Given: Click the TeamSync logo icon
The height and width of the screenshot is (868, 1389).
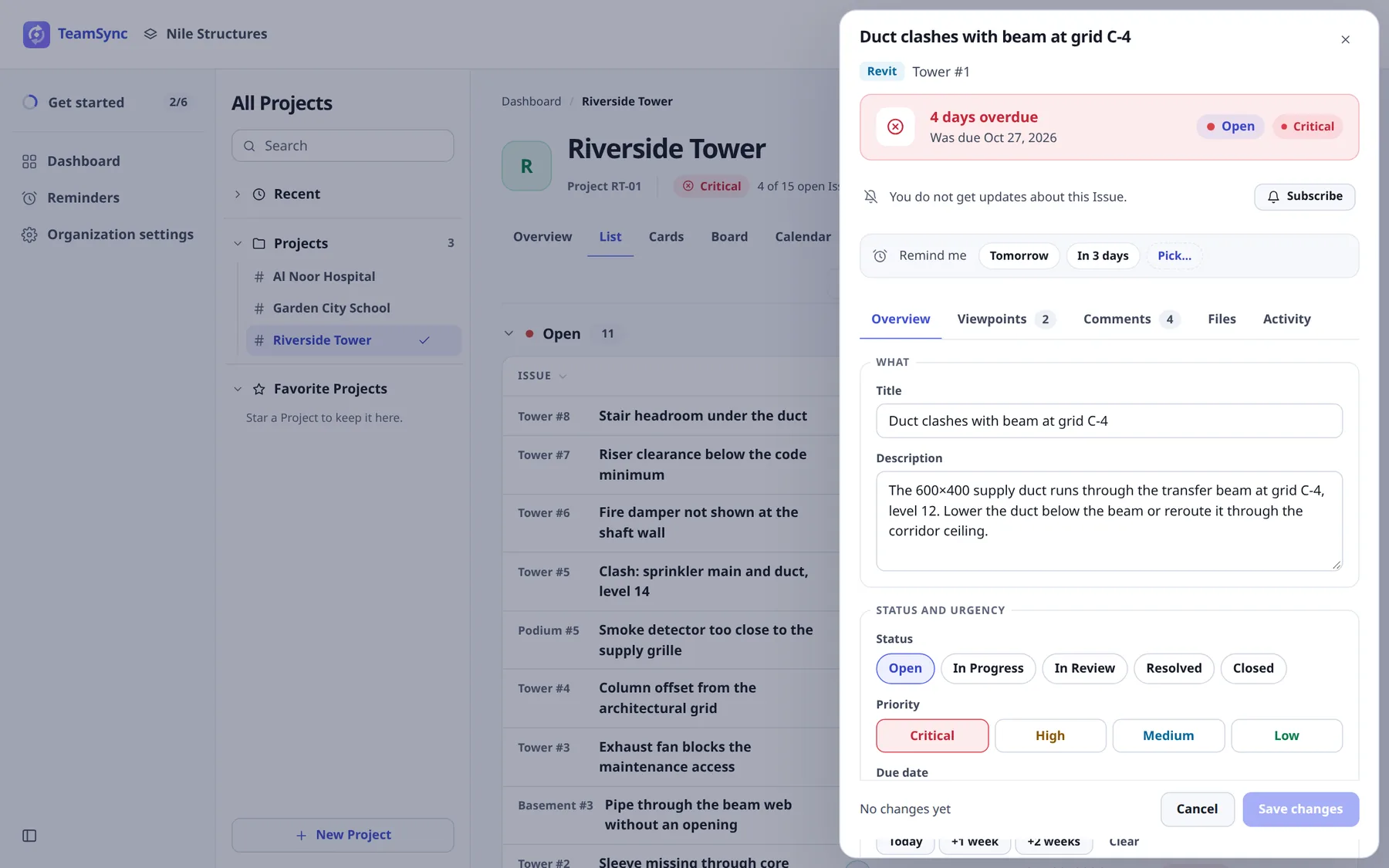Looking at the screenshot, I should coord(36,34).
